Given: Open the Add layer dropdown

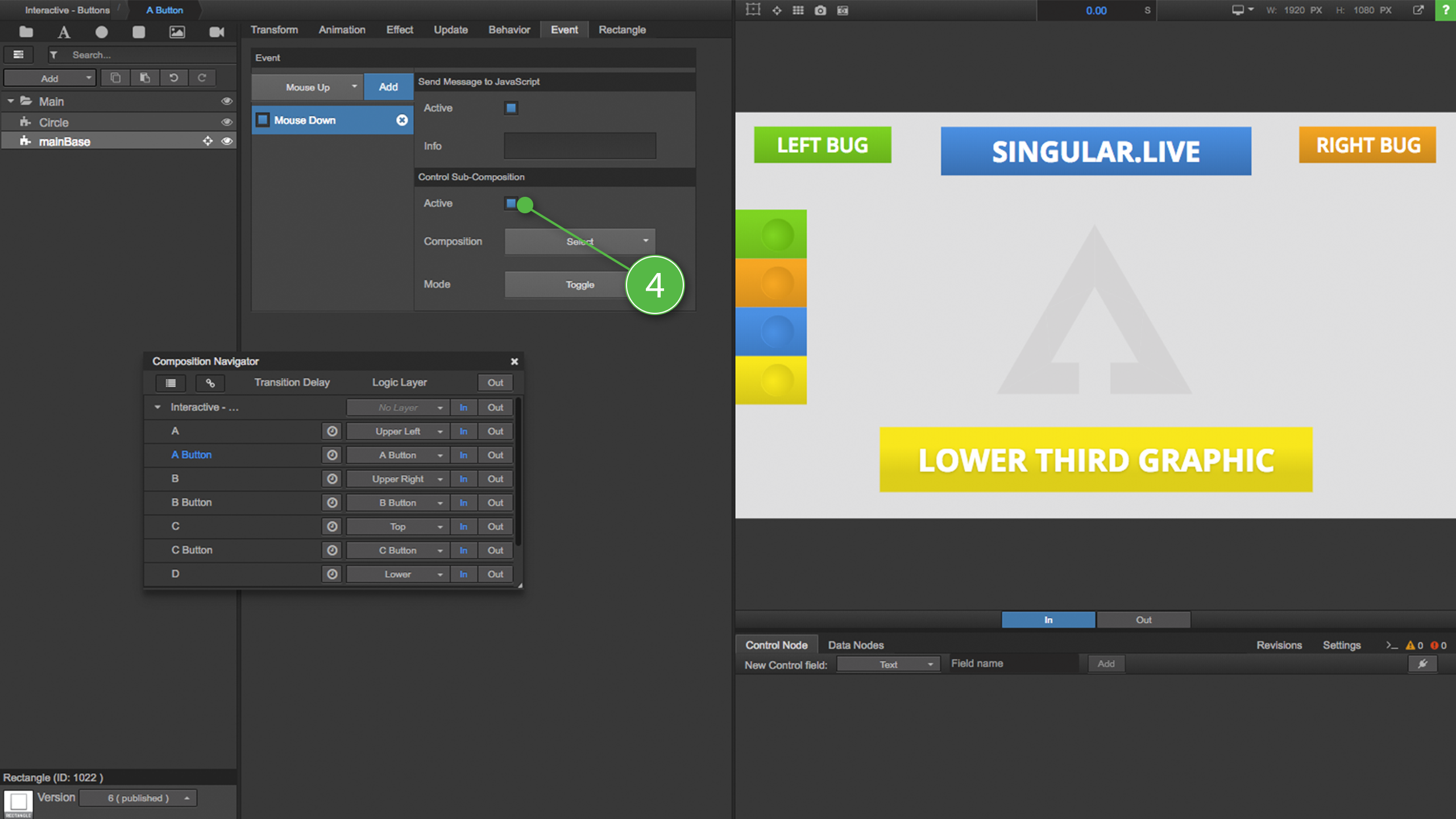Looking at the screenshot, I should click(49, 78).
